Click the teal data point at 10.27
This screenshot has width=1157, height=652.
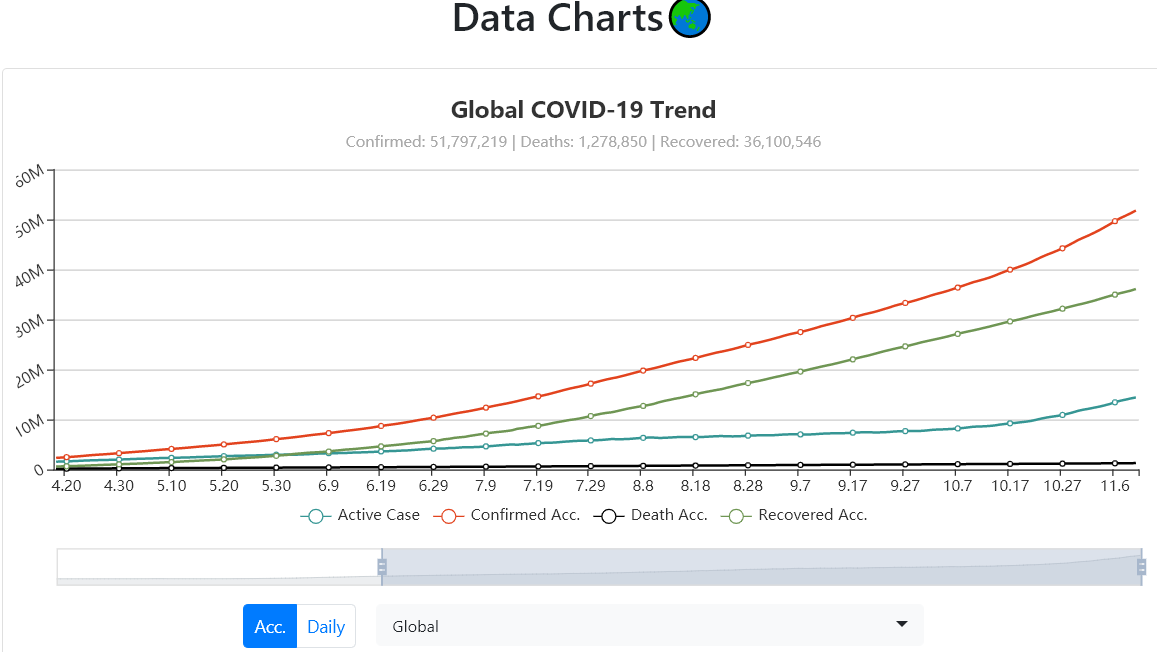[x=1063, y=415]
